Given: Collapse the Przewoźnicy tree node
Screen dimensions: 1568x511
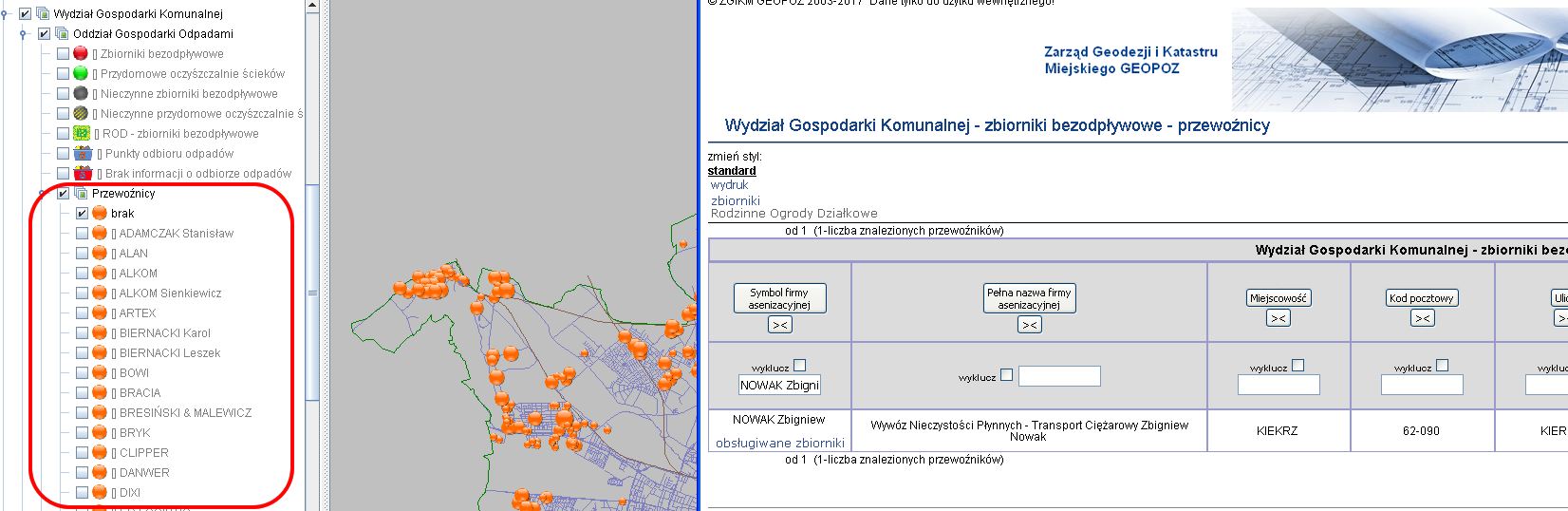Looking at the screenshot, I should tap(43, 194).
